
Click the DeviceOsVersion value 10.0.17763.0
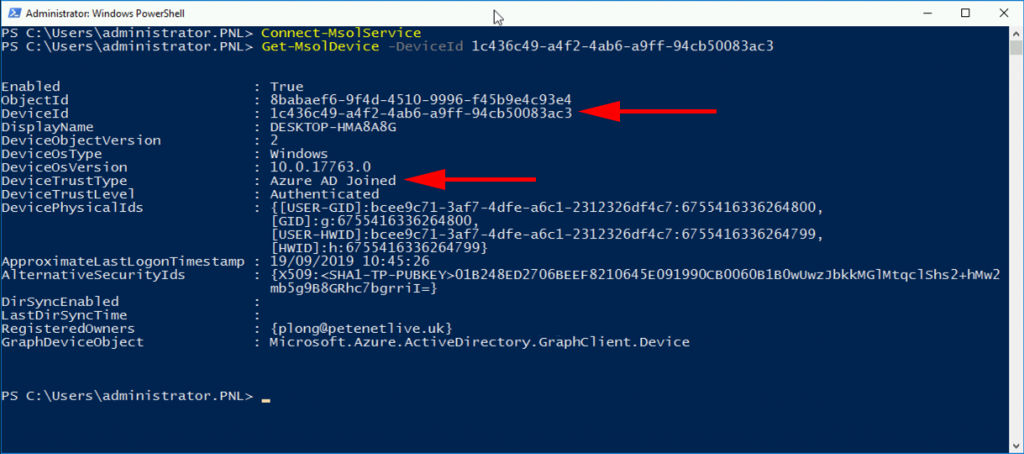320,167
